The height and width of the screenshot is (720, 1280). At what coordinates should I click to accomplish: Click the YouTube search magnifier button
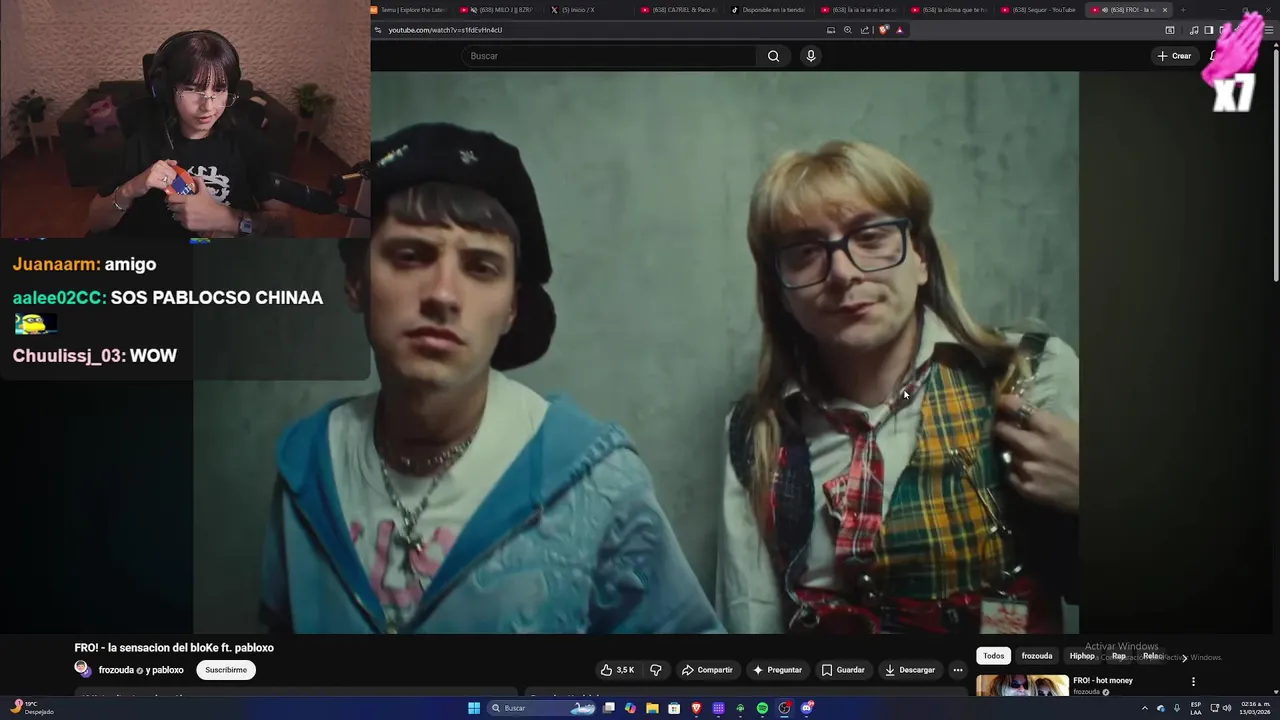(773, 56)
